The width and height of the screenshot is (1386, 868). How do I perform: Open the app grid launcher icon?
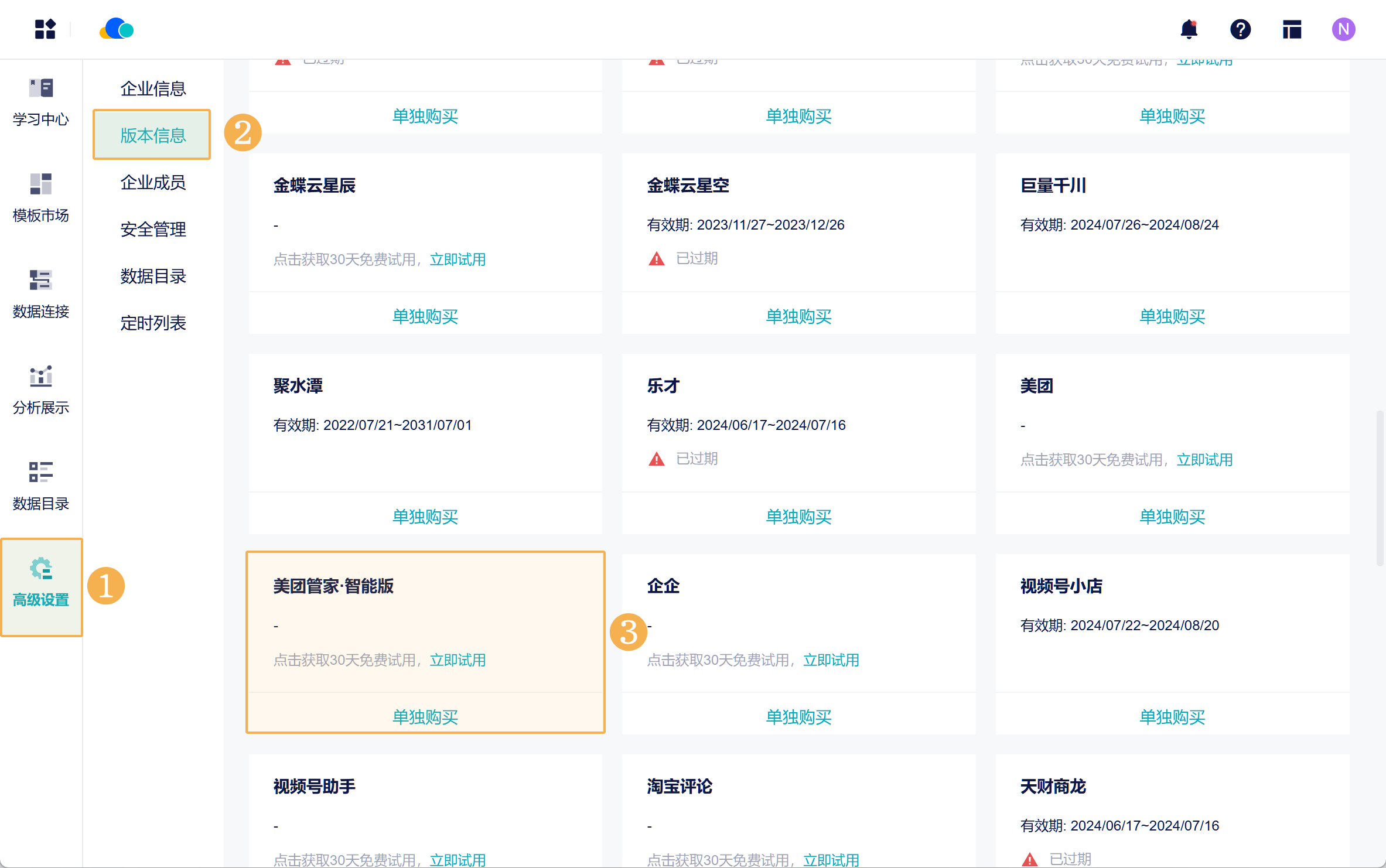pyautogui.click(x=45, y=29)
